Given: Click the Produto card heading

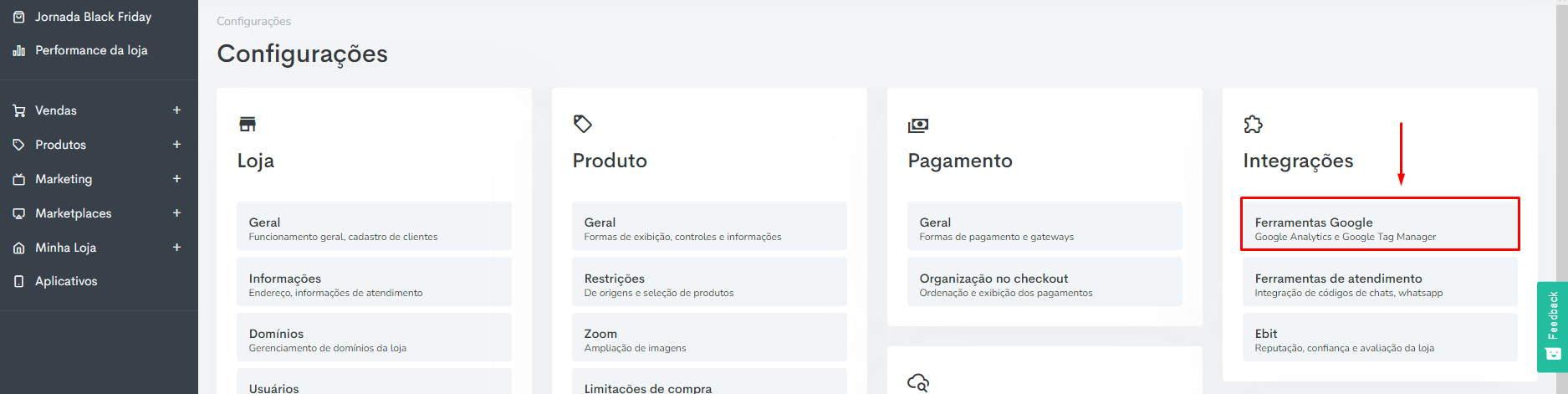Looking at the screenshot, I should coord(610,161).
